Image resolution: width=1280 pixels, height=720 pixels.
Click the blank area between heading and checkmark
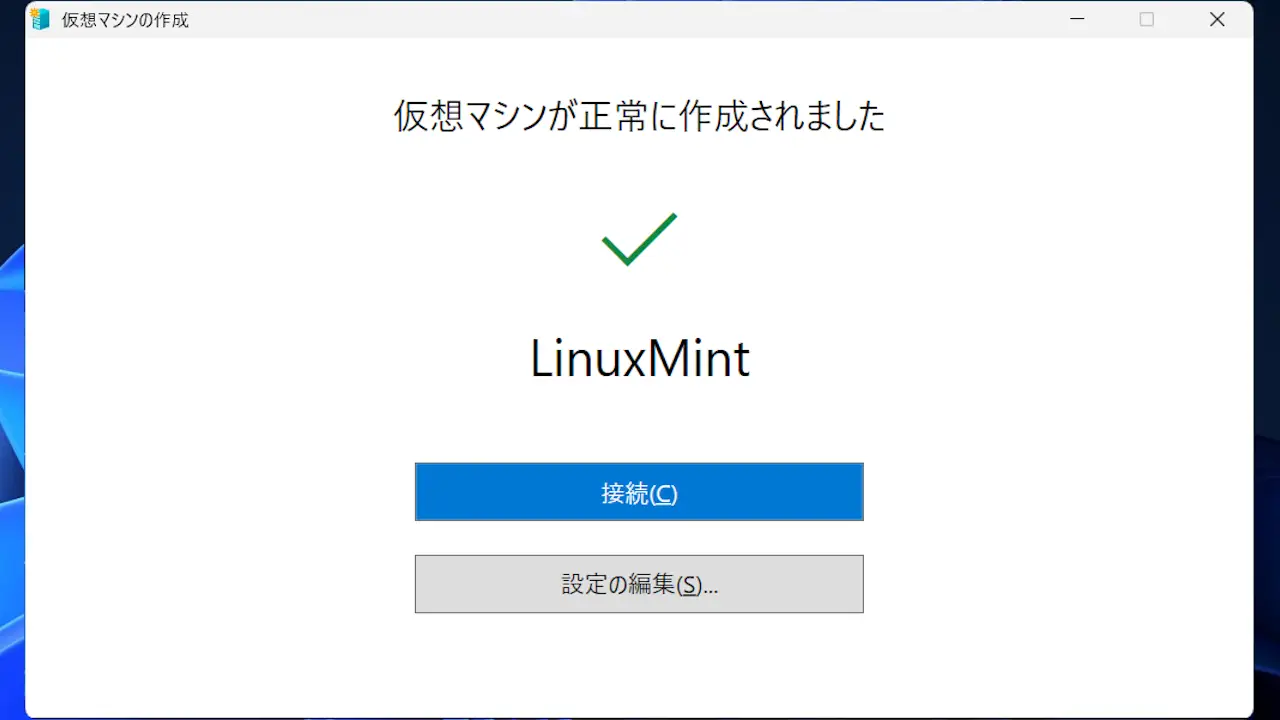[x=639, y=175]
